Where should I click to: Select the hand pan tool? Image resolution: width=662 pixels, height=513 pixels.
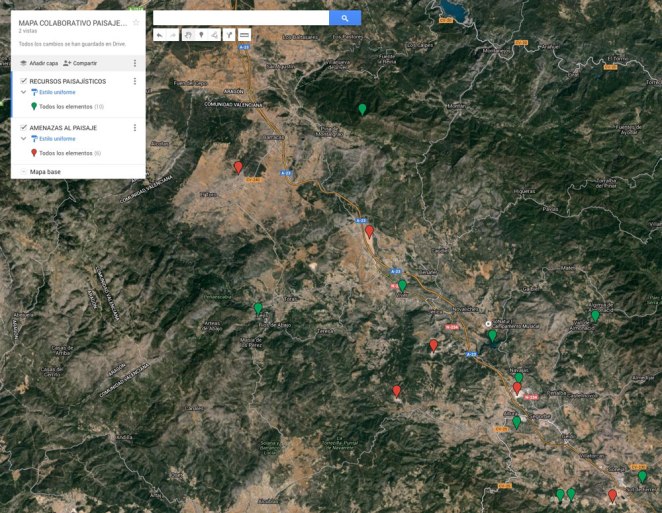point(188,35)
